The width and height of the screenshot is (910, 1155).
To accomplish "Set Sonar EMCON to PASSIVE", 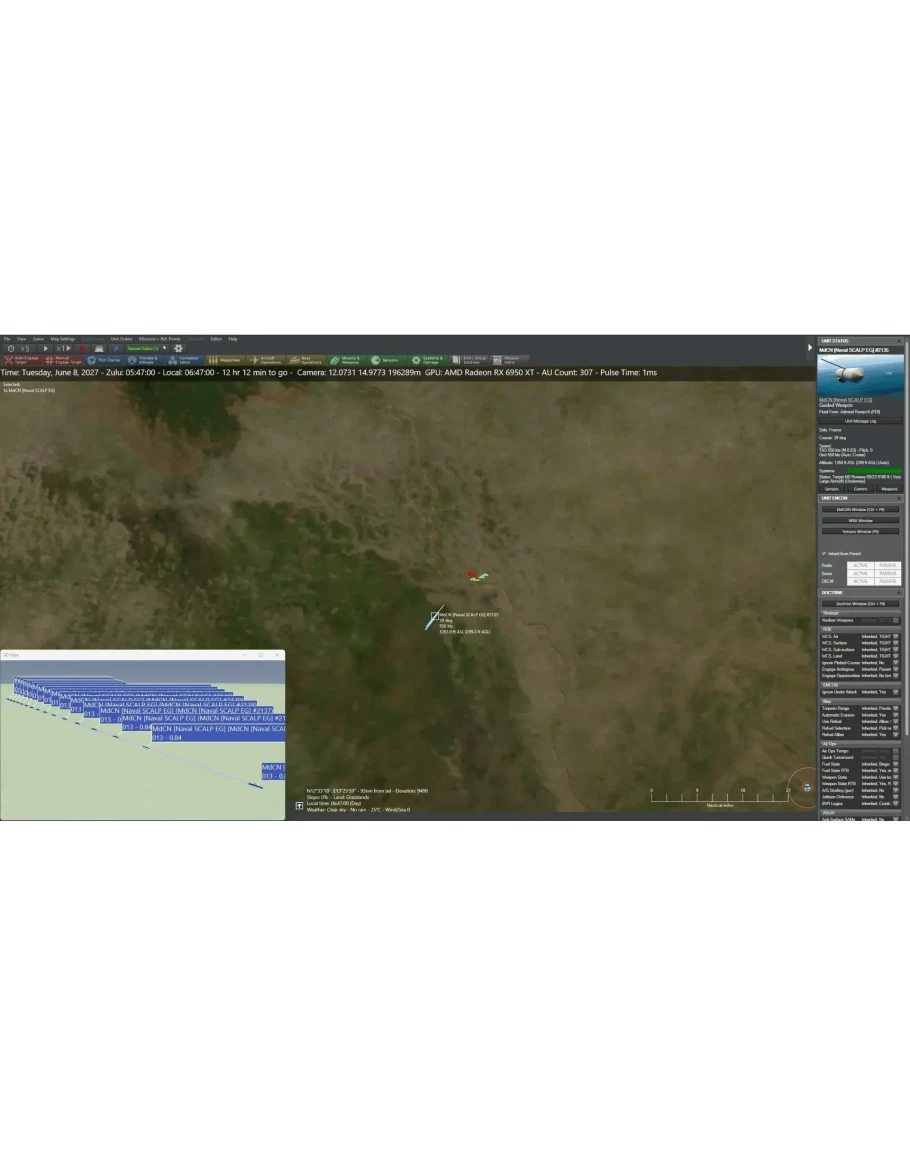I will [887, 574].
